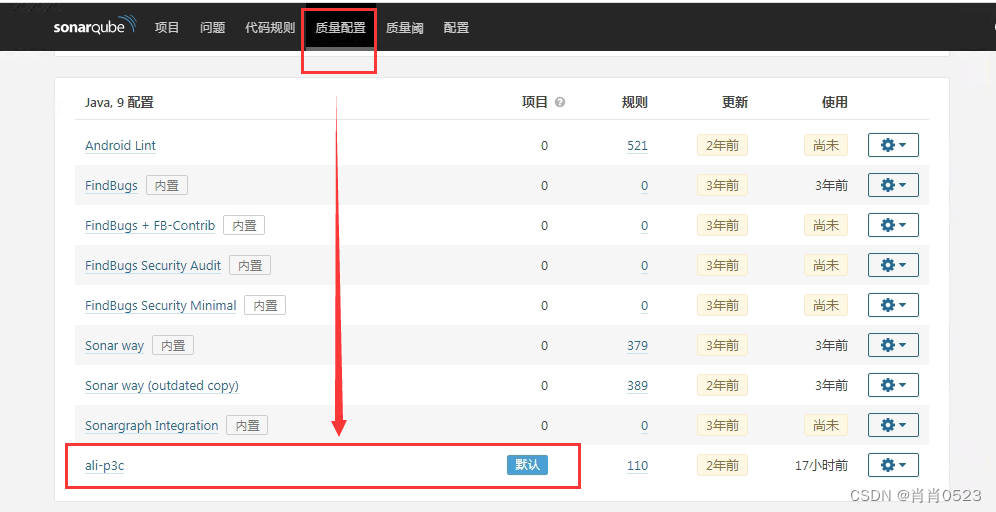Open FindBugs + FB-Contrib profile
The image size is (996, 512).
pos(150,226)
